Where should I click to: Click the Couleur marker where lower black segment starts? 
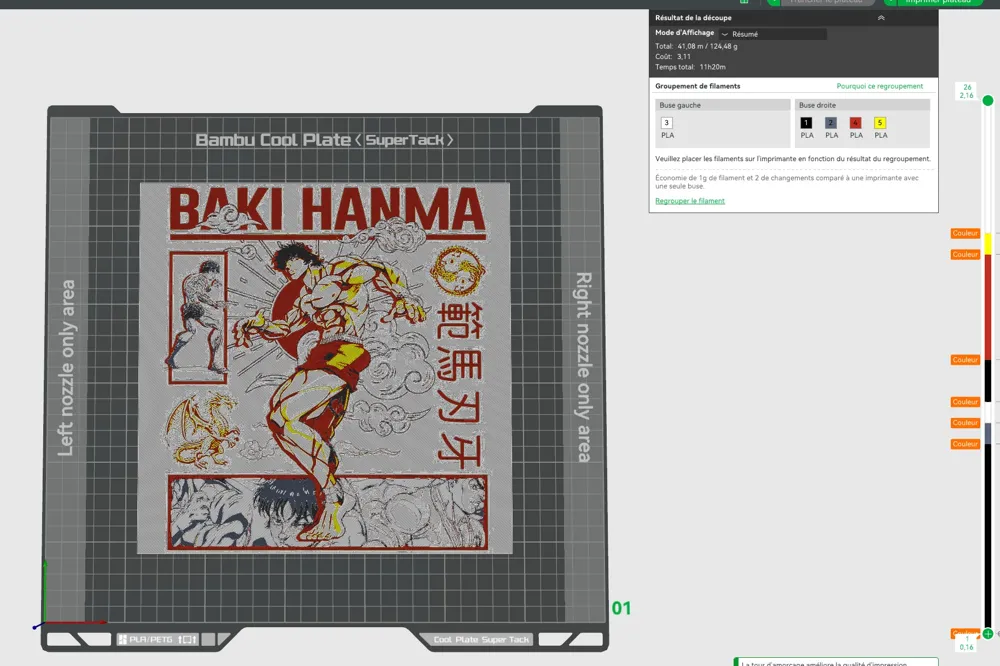965,444
